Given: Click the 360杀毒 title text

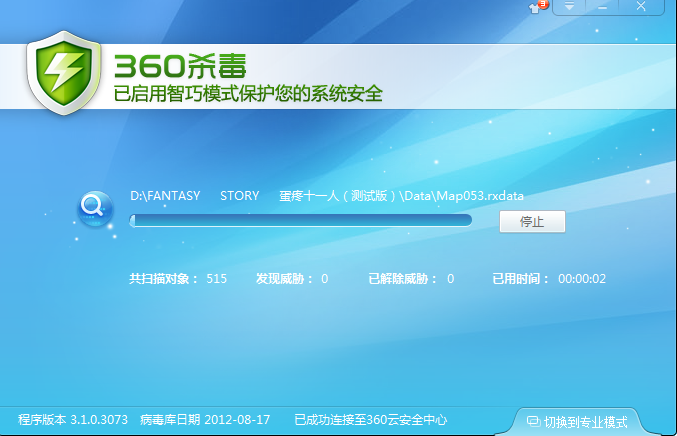Looking at the screenshot, I should [180, 66].
